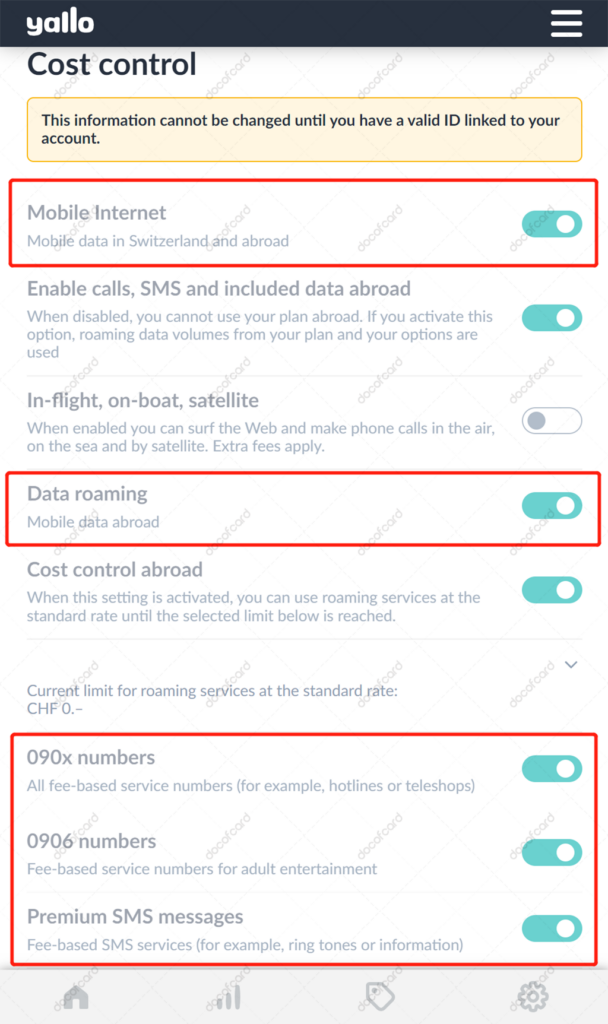Disable calls, SMS and data abroad
The image size is (608, 1024).
(551, 318)
